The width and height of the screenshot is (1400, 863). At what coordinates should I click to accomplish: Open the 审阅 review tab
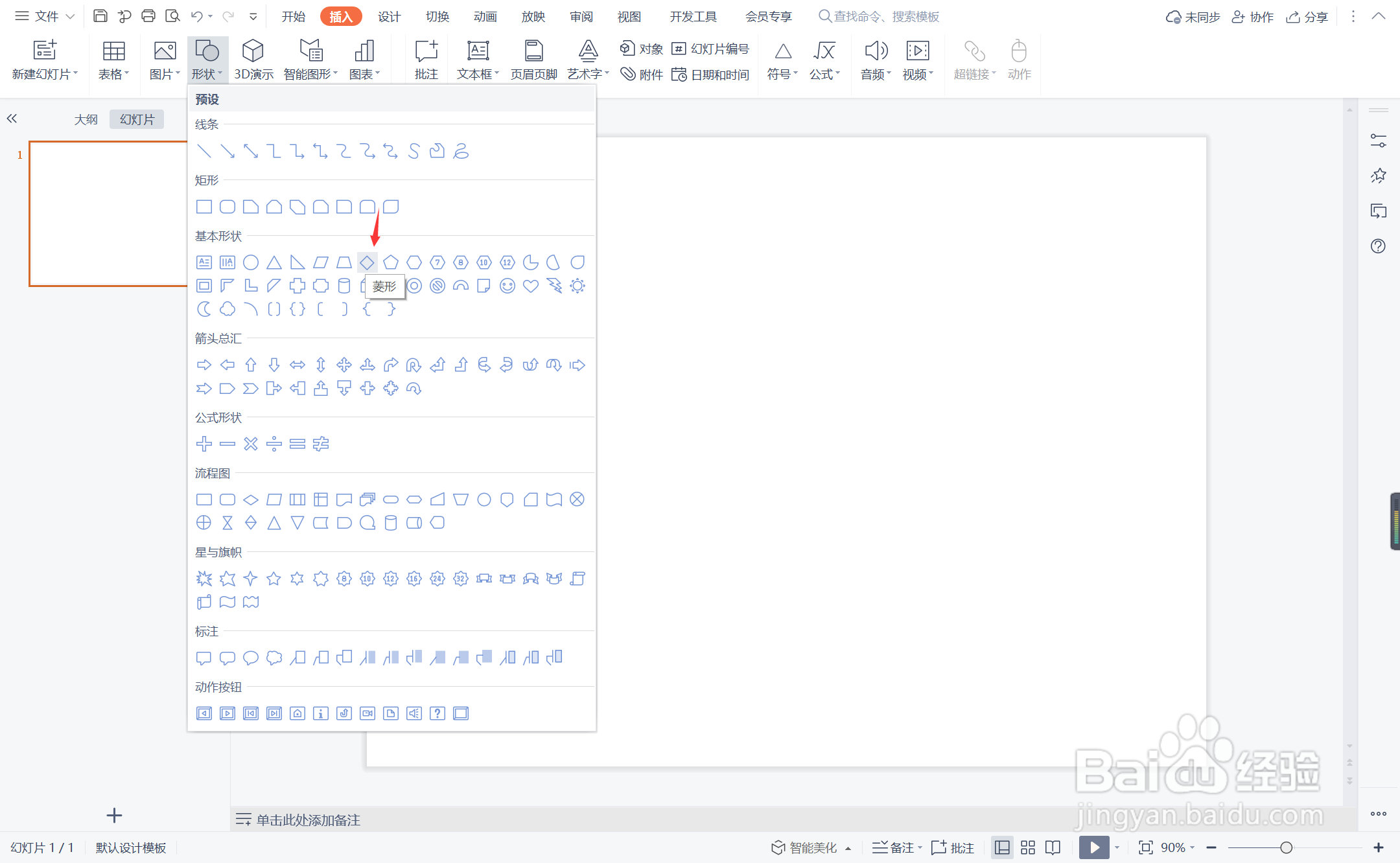point(581,16)
